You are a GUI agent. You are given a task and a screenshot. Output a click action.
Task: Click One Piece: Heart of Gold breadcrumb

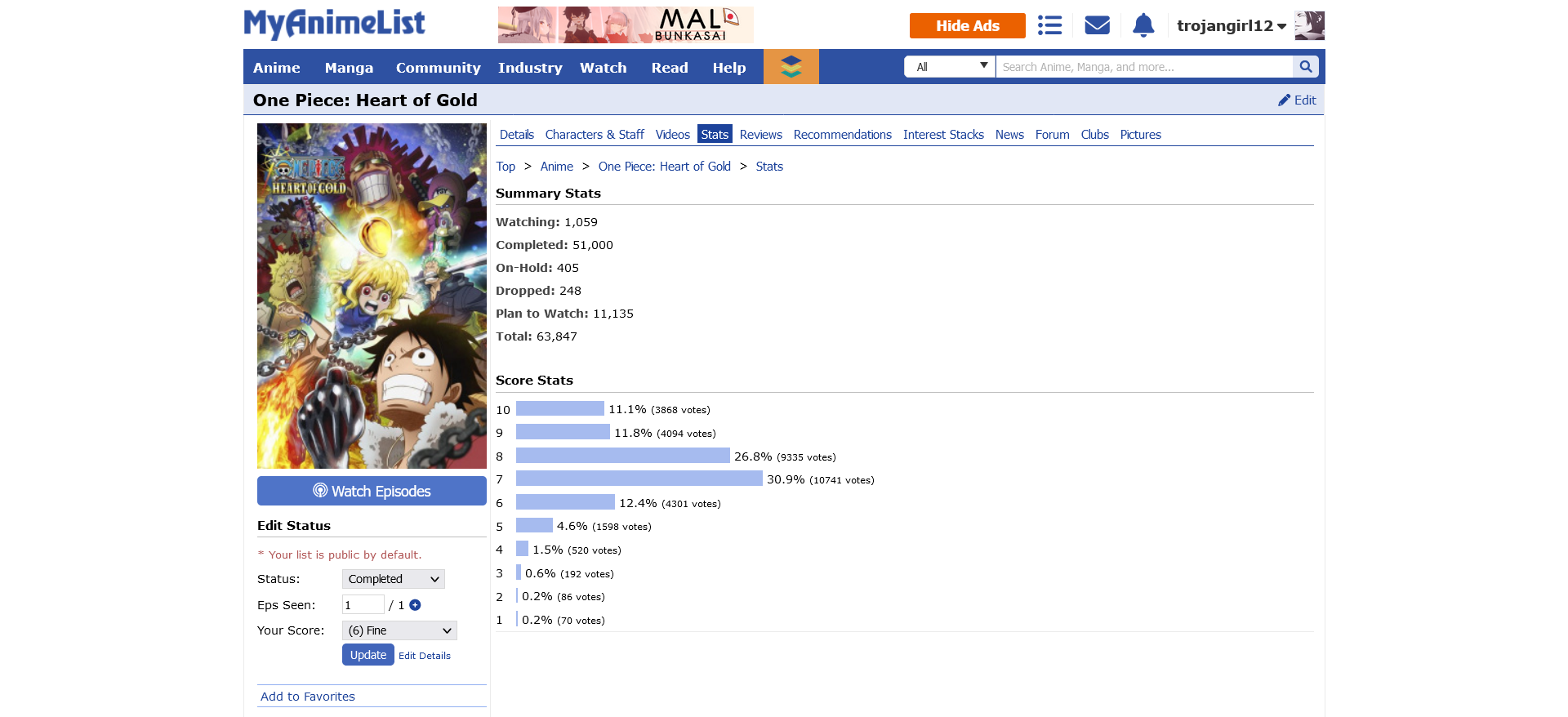click(x=664, y=167)
